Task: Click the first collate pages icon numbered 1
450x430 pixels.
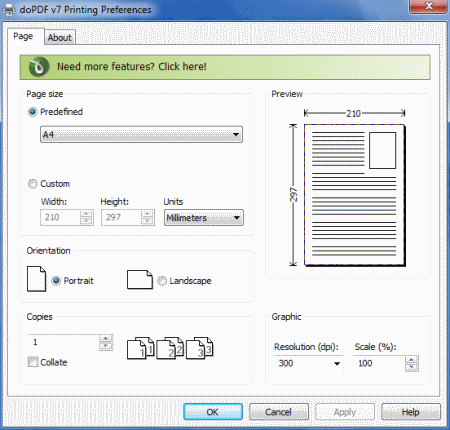Action: (x=141, y=348)
